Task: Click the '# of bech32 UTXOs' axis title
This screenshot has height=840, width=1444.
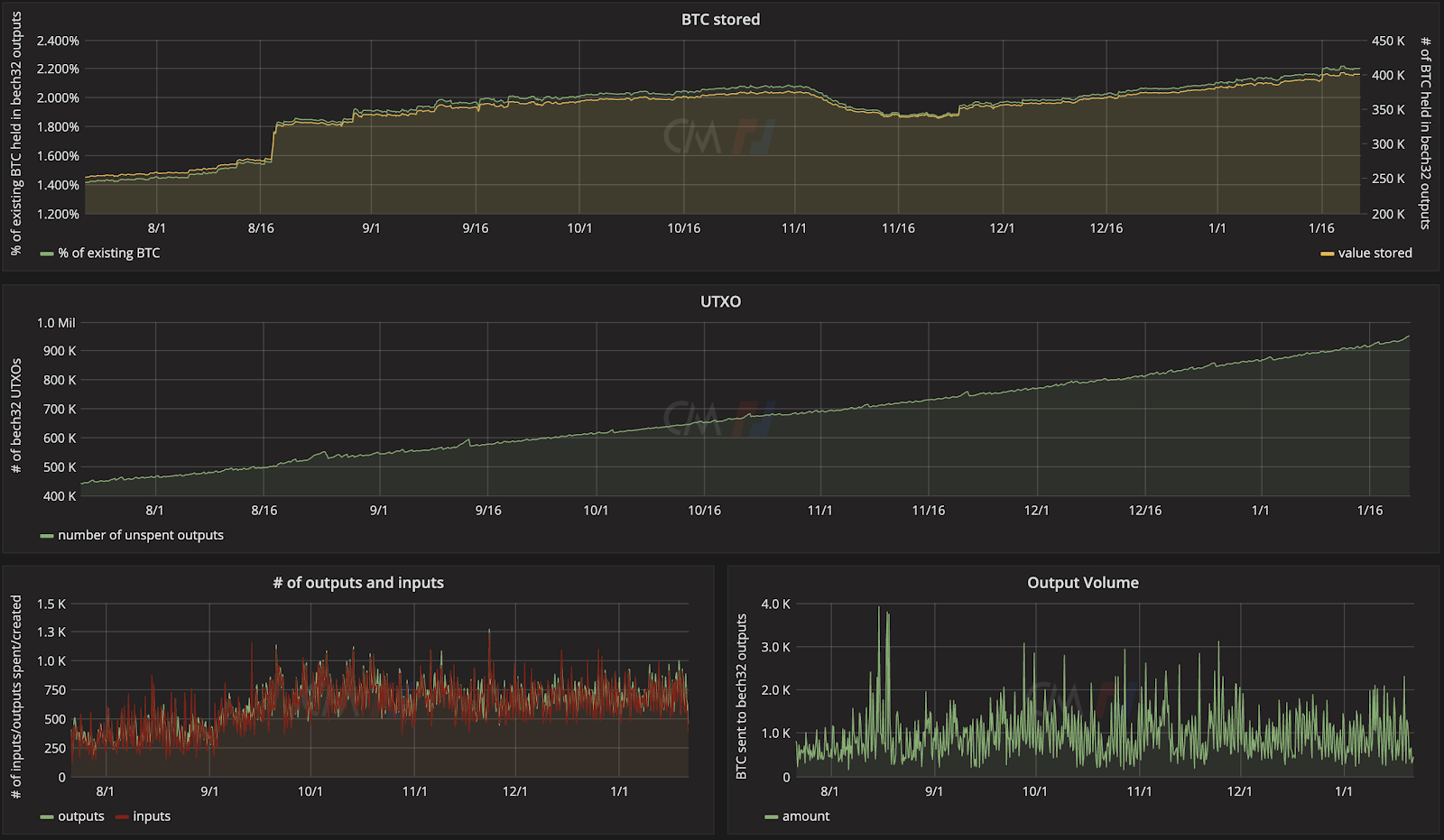Action: click(x=16, y=415)
